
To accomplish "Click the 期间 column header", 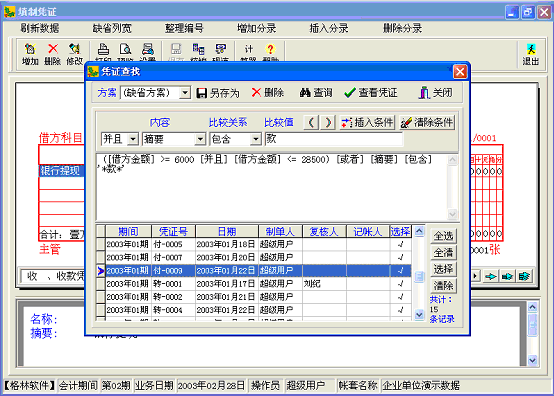I will (x=128, y=232).
